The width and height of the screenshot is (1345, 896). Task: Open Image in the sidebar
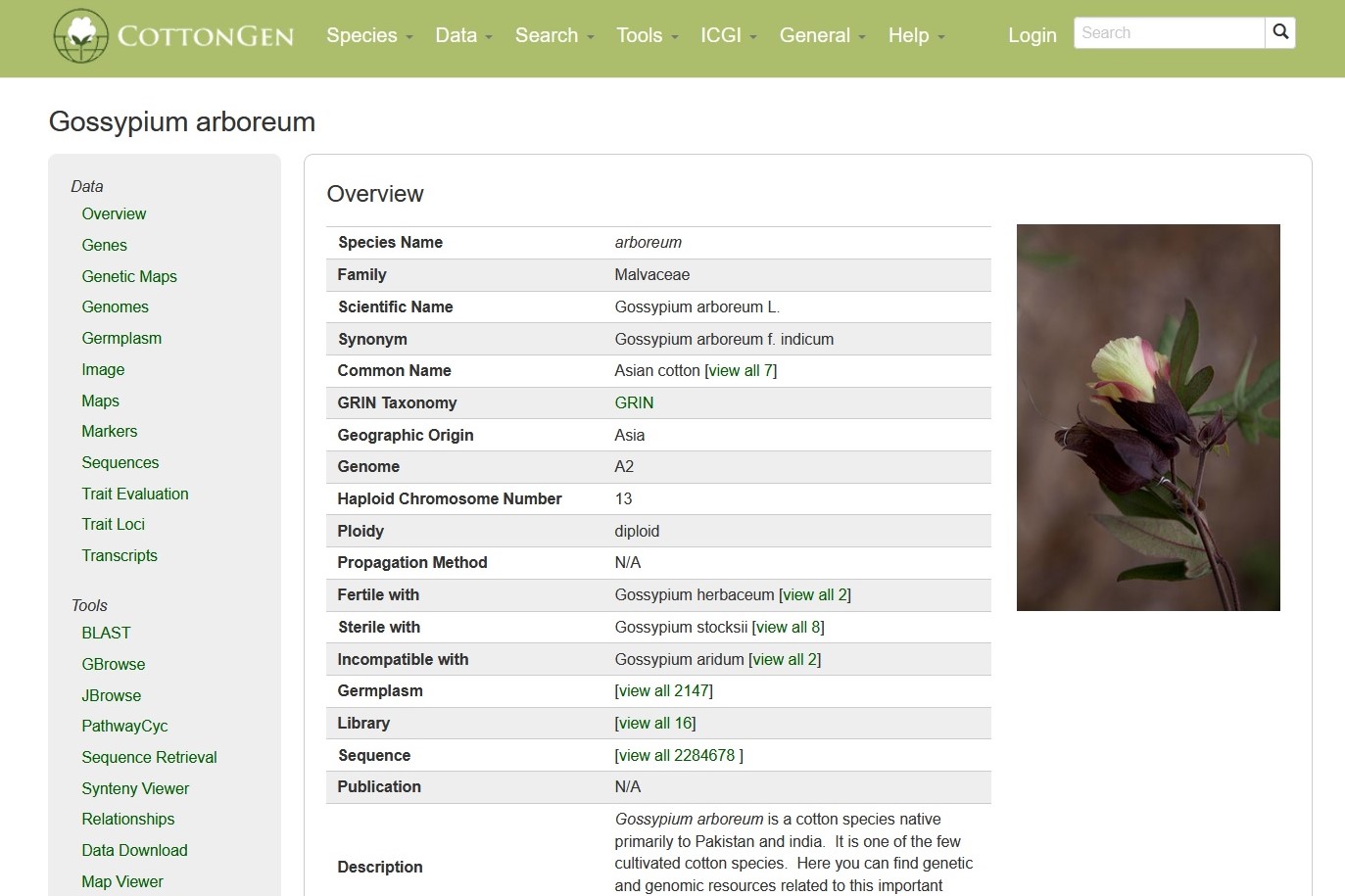pyautogui.click(x=103, y=369)
